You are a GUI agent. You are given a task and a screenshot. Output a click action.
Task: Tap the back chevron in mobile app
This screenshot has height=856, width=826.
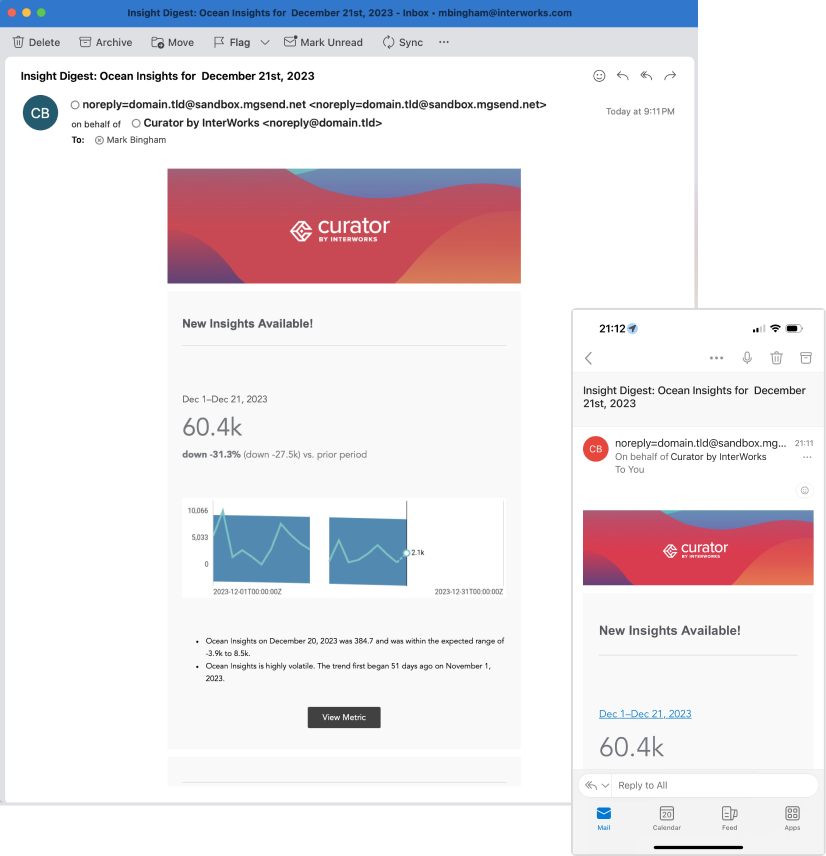pos(589,358)
